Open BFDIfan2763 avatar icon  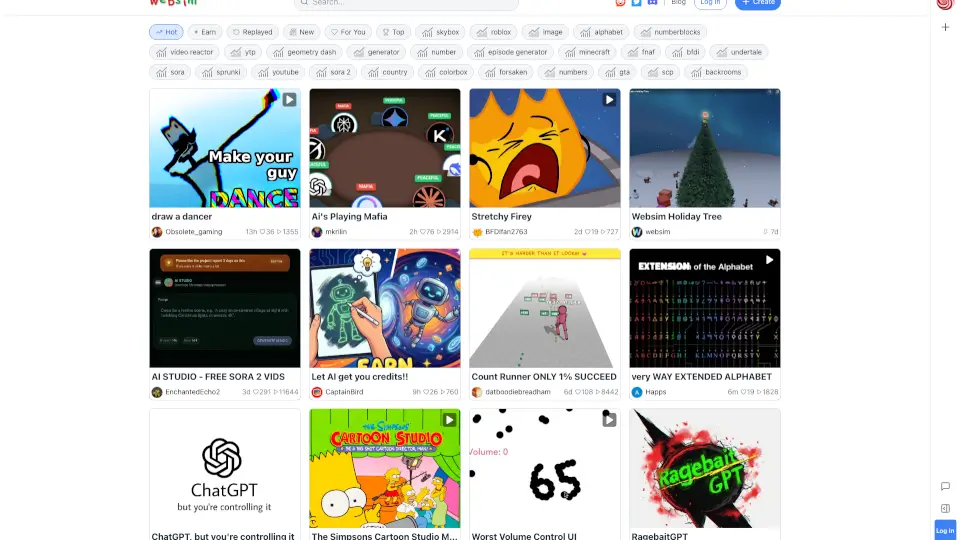(477, 232)
